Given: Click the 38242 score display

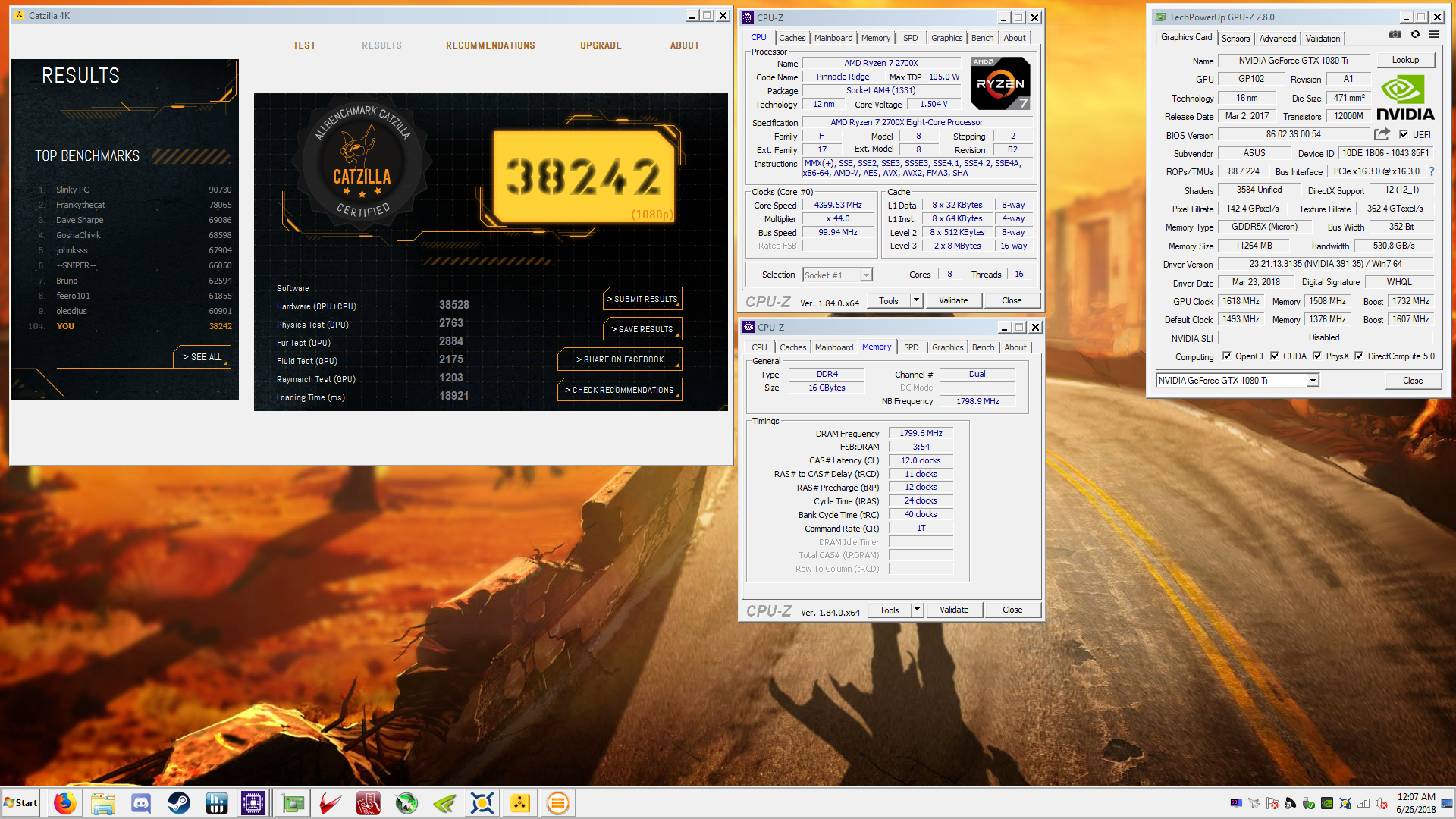Looking at the screenshot, I should click(583, 177).
